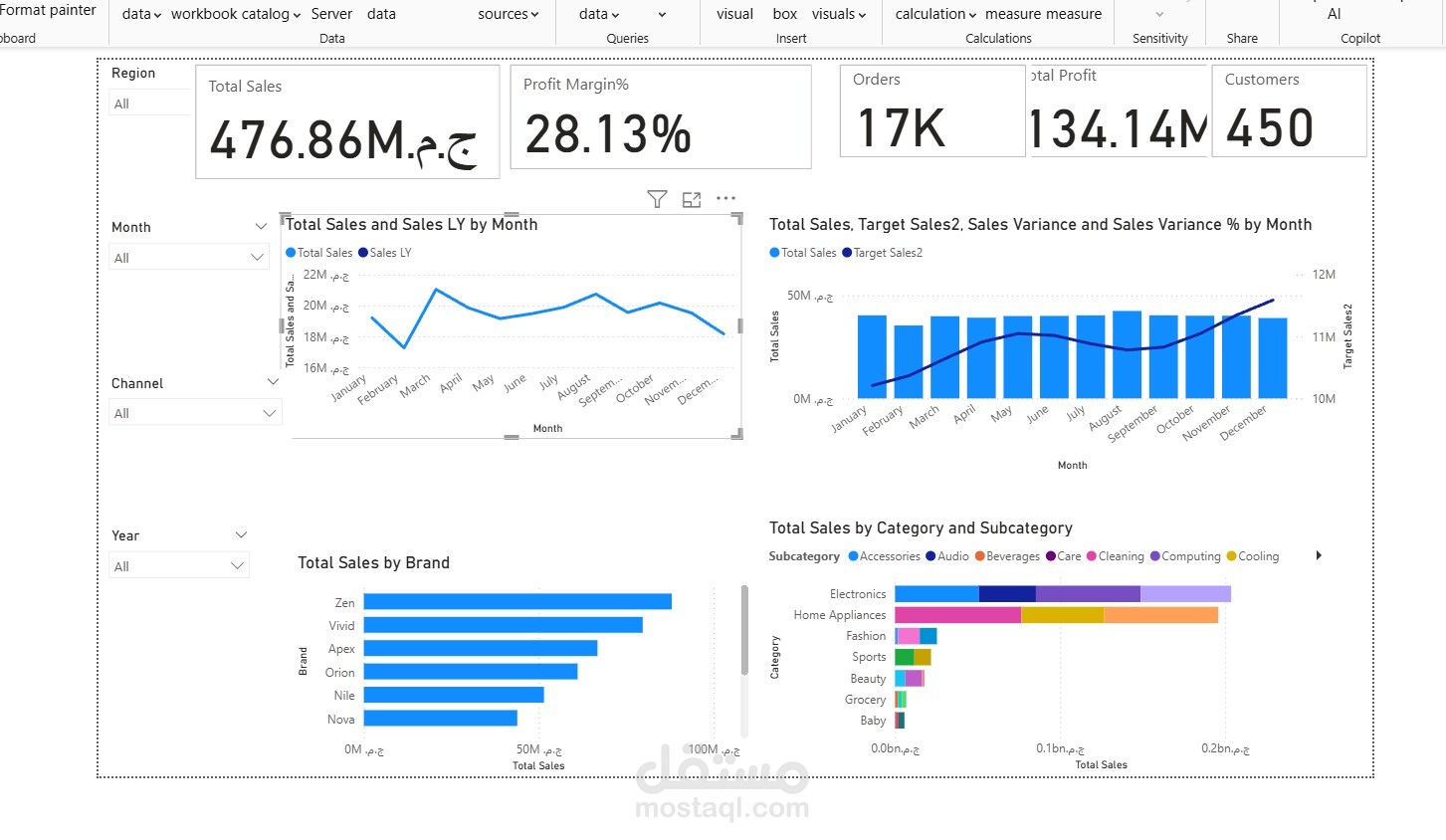Open the filter icon above the monthly sales chart
This screenshot has width=1446, height=840.
[x=657, y=198]
